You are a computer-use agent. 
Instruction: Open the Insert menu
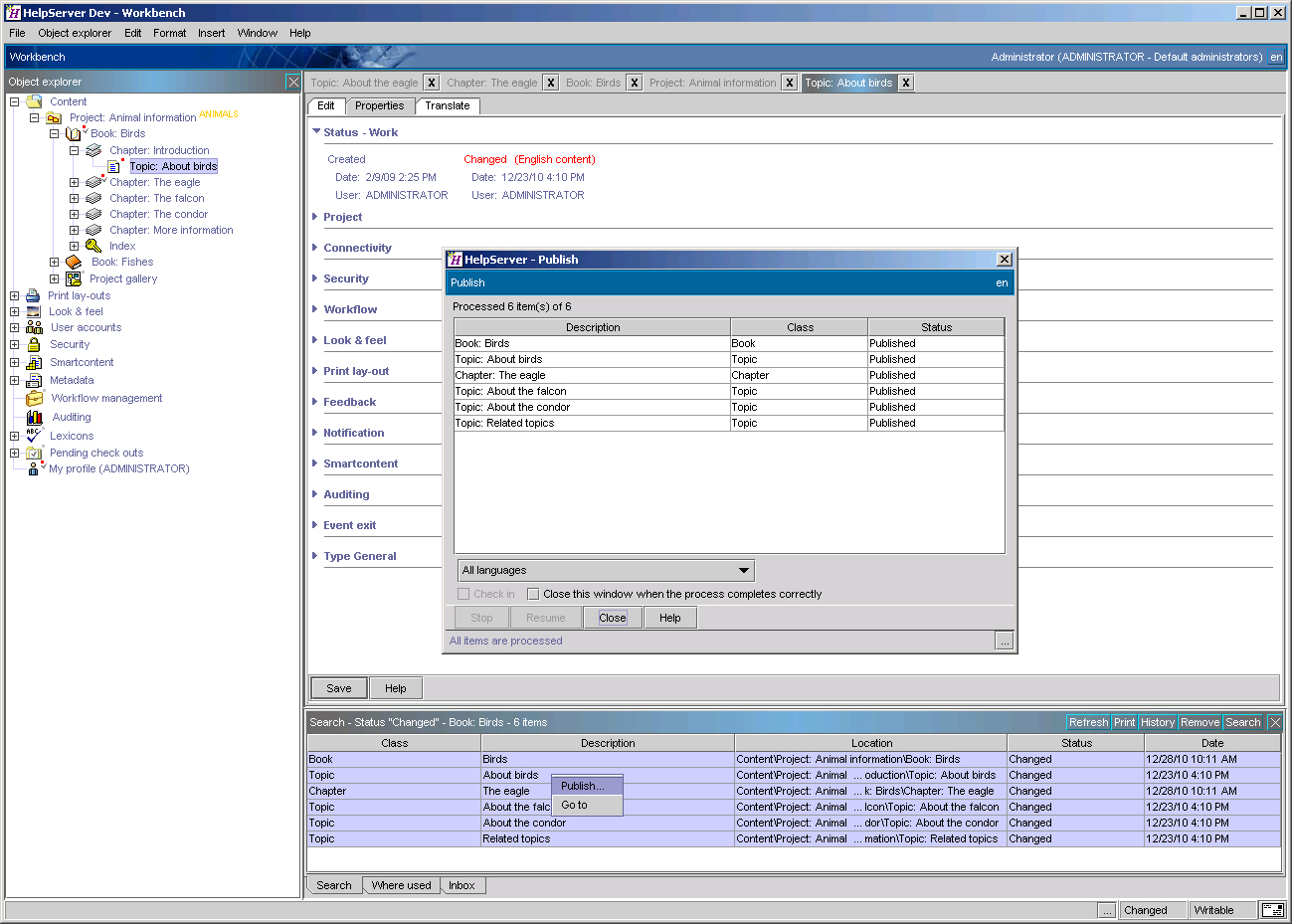tap(211, 33)
